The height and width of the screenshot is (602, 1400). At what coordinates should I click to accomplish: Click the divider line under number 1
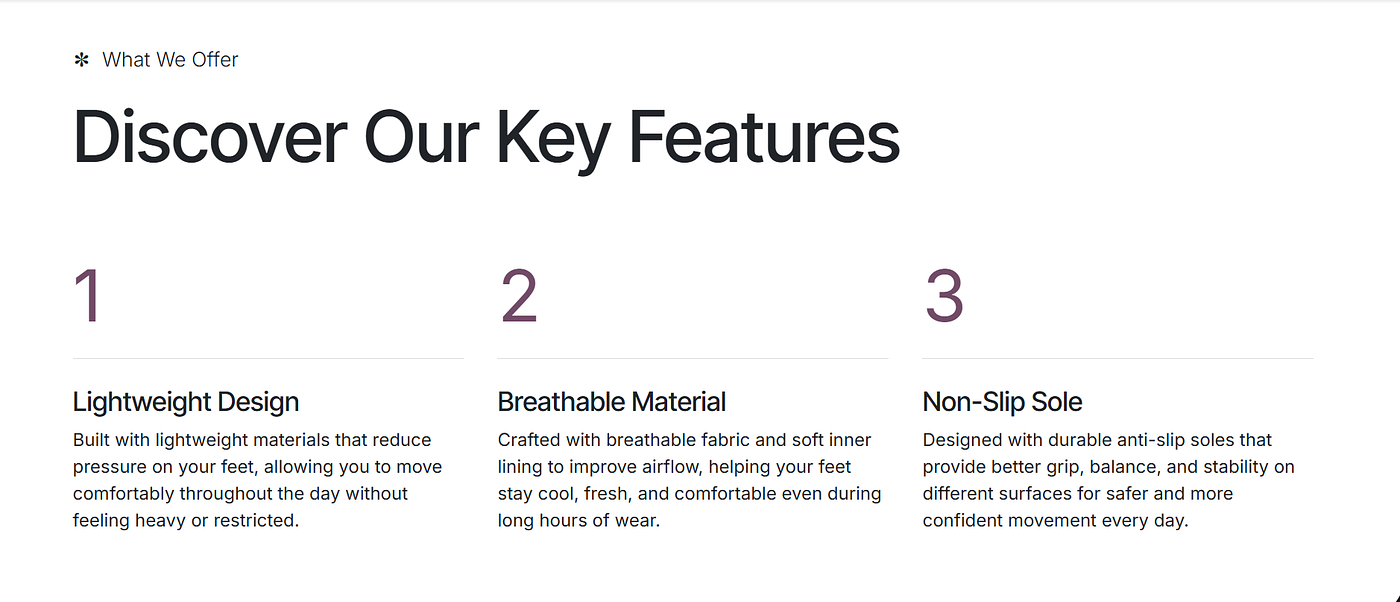[x=268, y=358]
